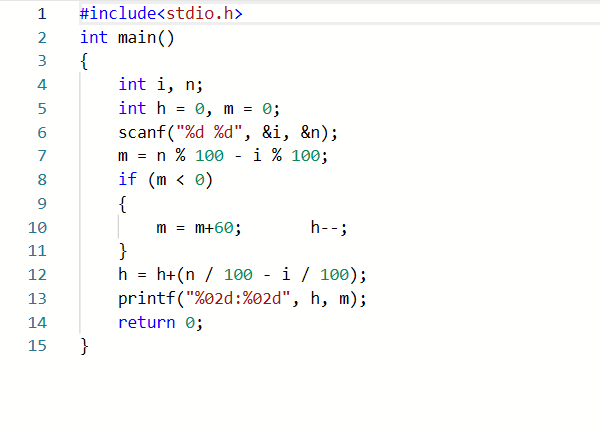
Task: Click line number 9 in the gutter
Action: 42,203
